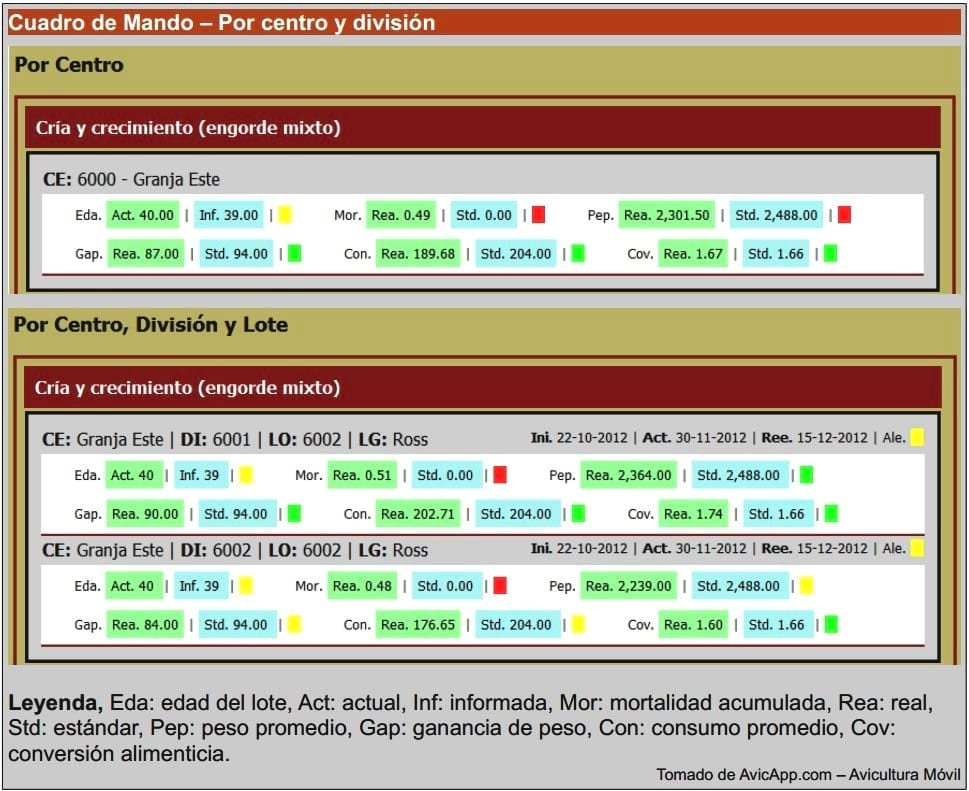The image size is (969, 791).
Task: Click the Rea. 2,301.50 average weight value
Action: tap(667, 215)
